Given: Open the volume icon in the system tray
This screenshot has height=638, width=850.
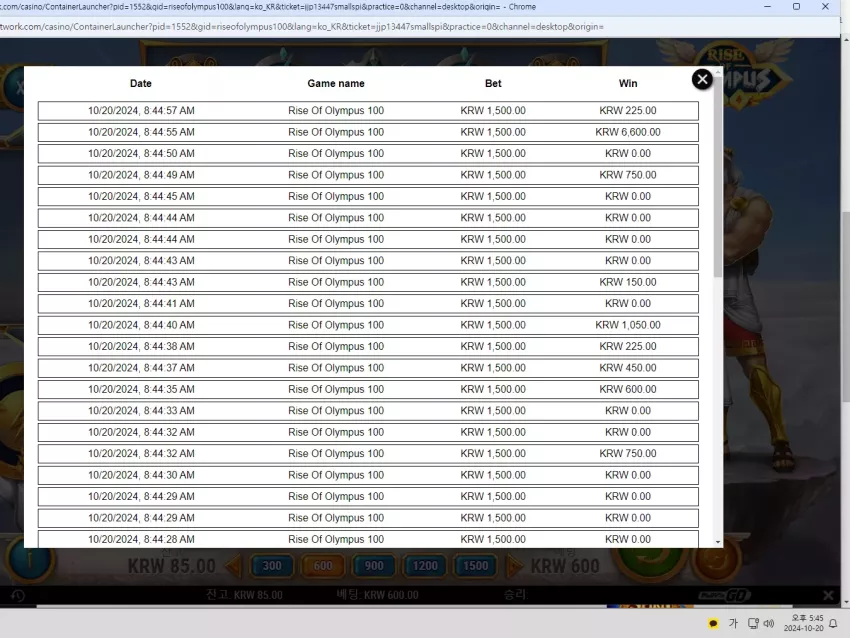Looking at the screenshot, I should click(769, 623).
